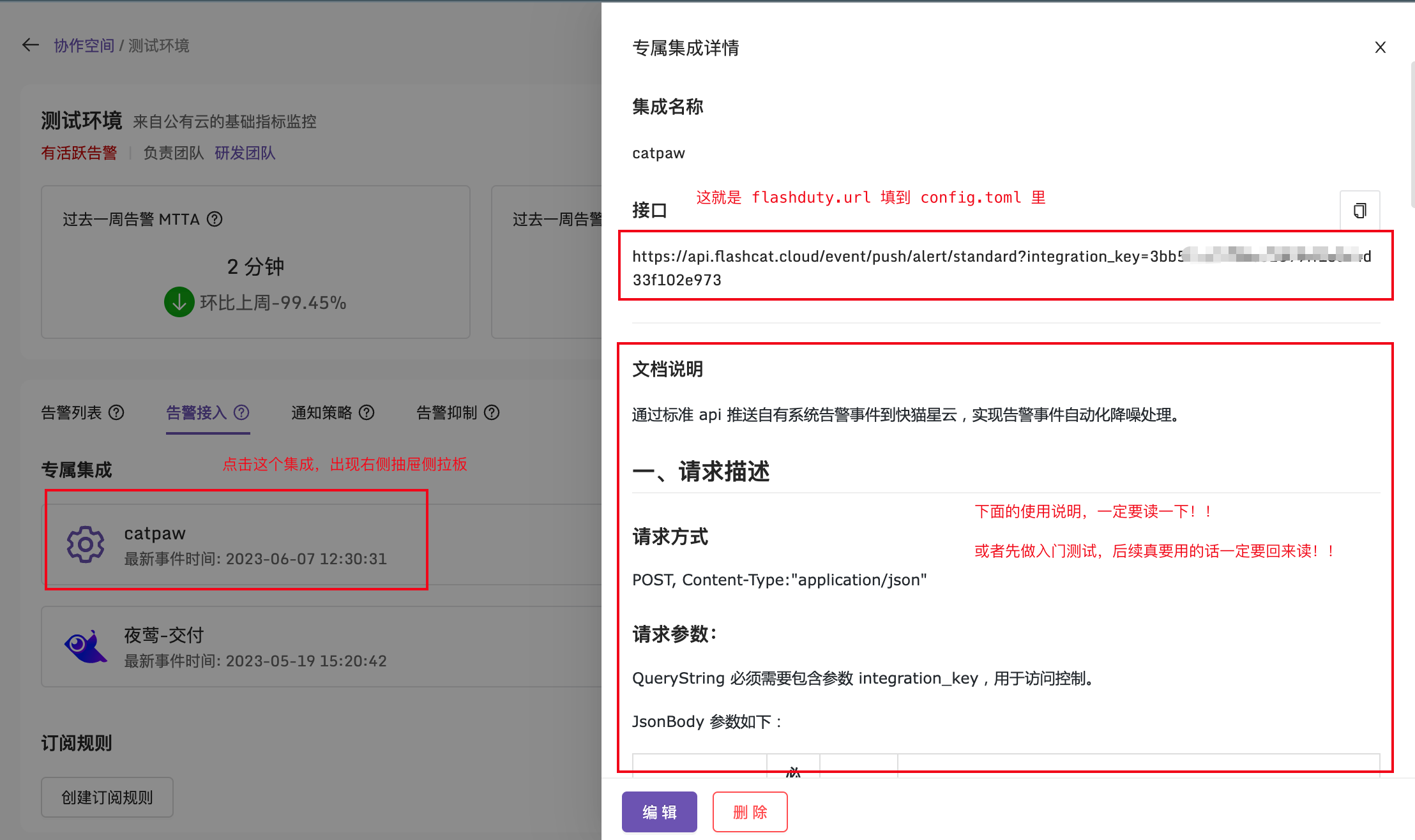1415x840 pixels.
Task: Click the back arrow beside 协作空间
Action: pos(30,45)
